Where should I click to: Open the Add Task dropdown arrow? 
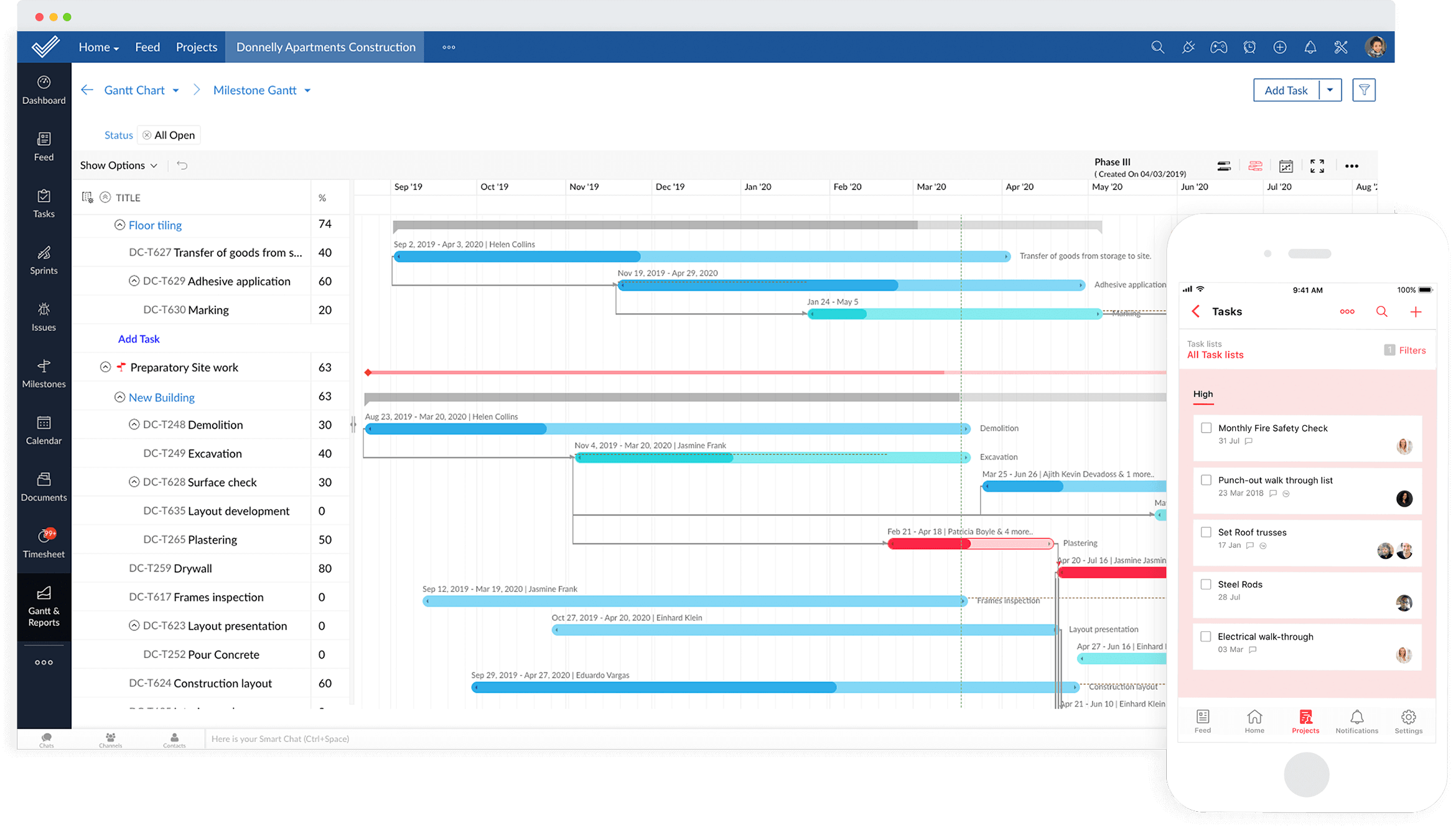[x=1330, y=90]
